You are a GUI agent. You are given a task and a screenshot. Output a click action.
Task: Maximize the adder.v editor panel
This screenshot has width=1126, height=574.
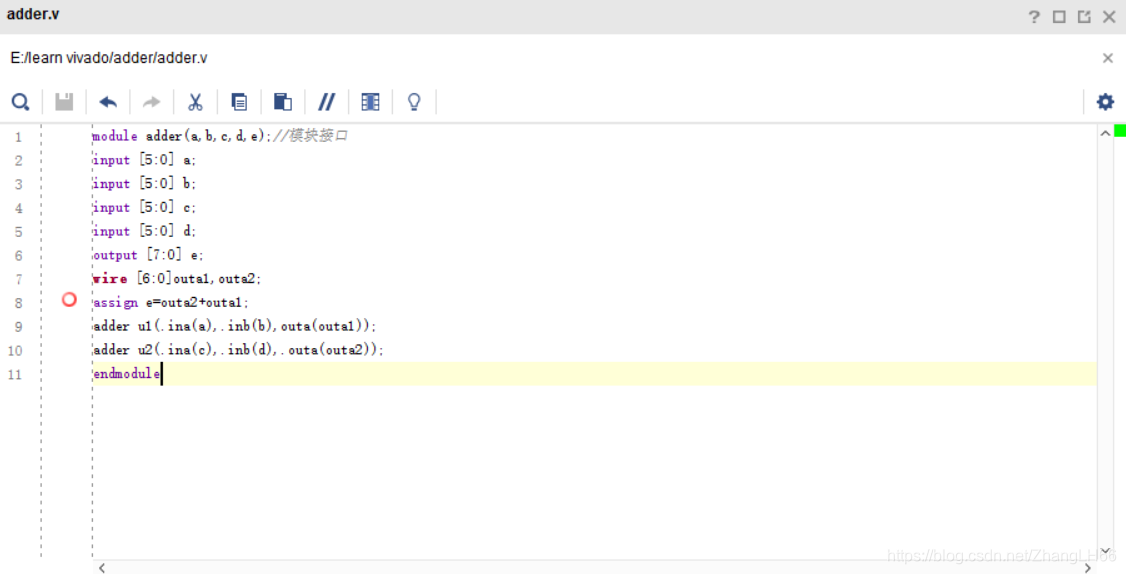(1059, 17)
